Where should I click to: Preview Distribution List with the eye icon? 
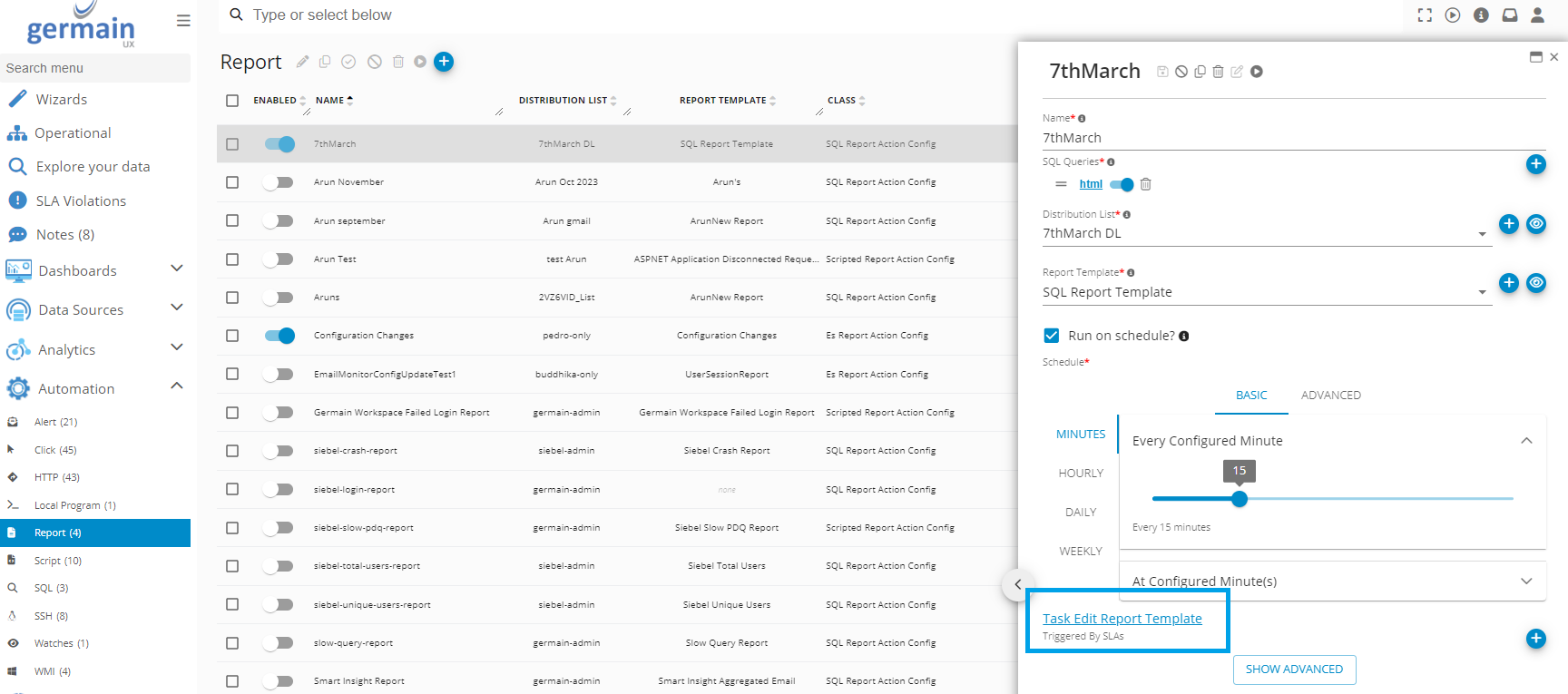click(x=1536, y=224)
